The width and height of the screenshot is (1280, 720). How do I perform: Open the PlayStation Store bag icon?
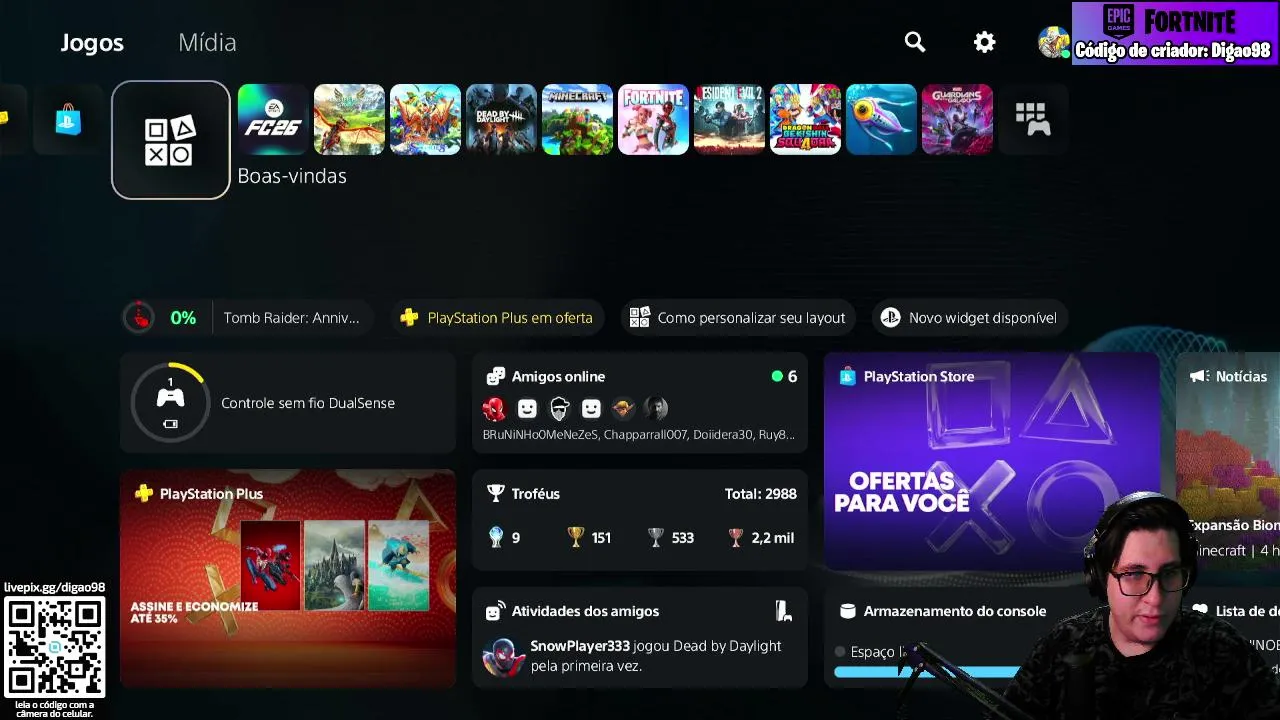pyautogui.click(x=68, y=120)
